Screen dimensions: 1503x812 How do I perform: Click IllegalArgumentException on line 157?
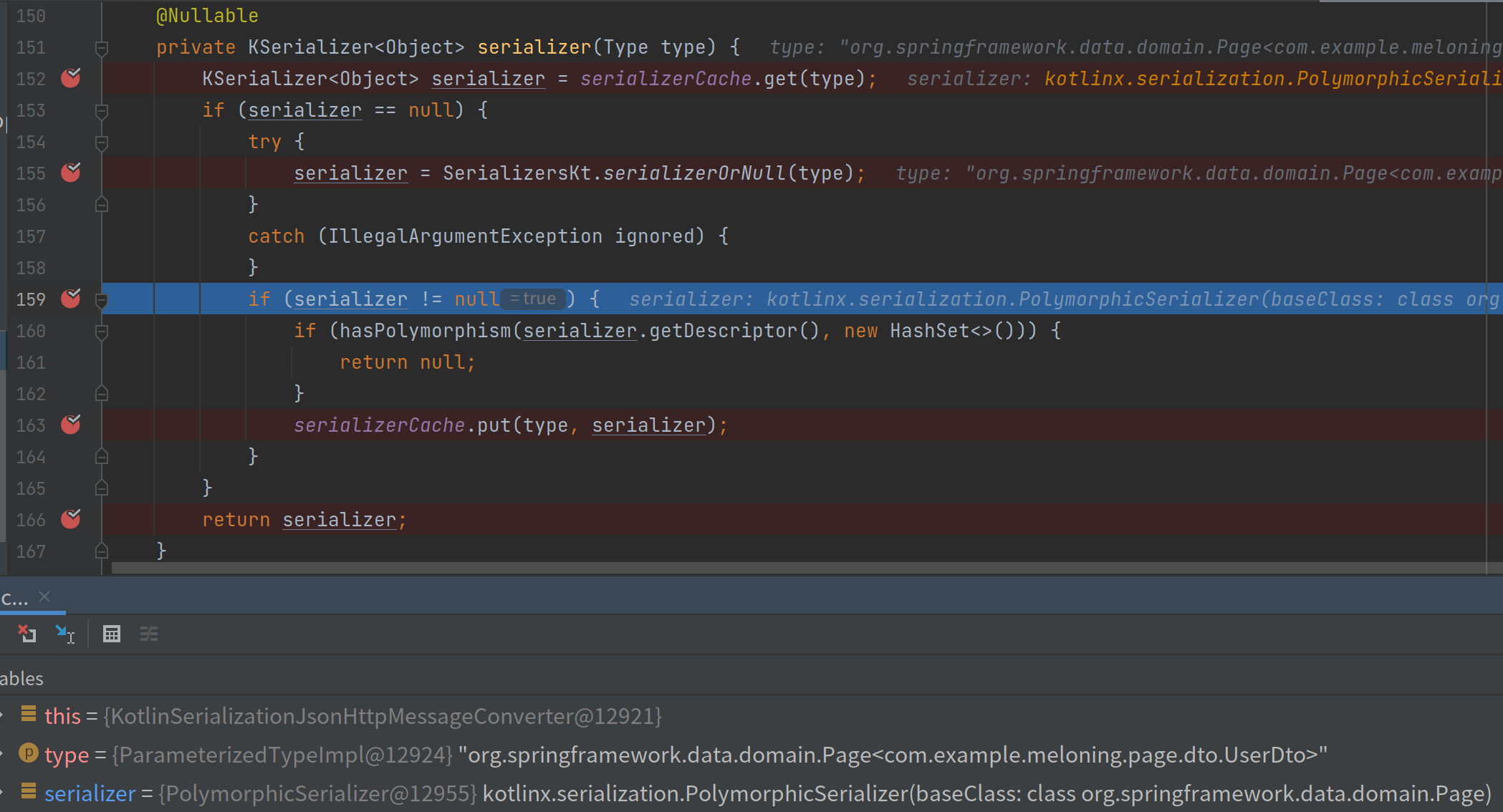point(465,236)
